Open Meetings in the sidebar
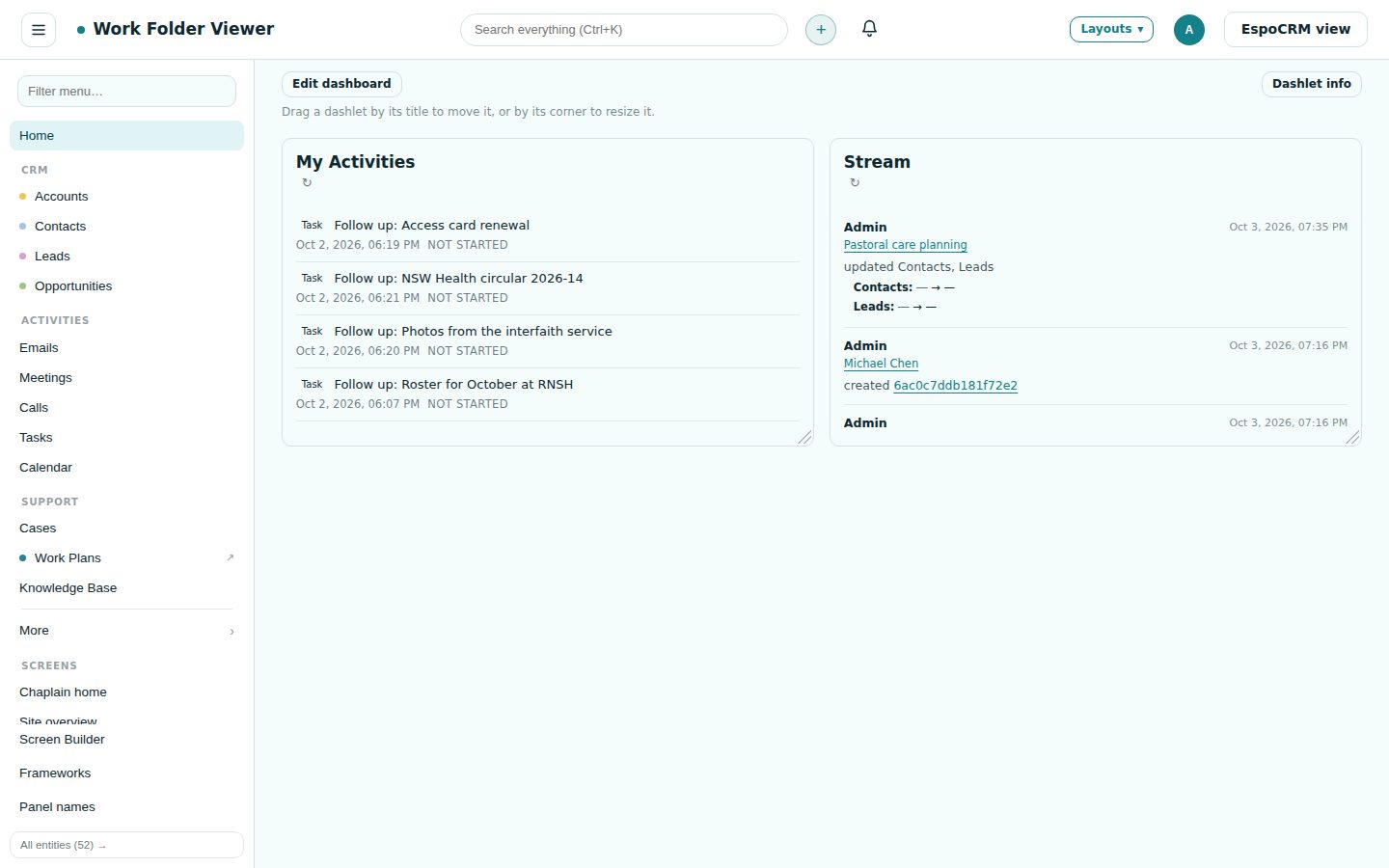The width and height of the screenshot is (1389, 868). click(126, 377)
